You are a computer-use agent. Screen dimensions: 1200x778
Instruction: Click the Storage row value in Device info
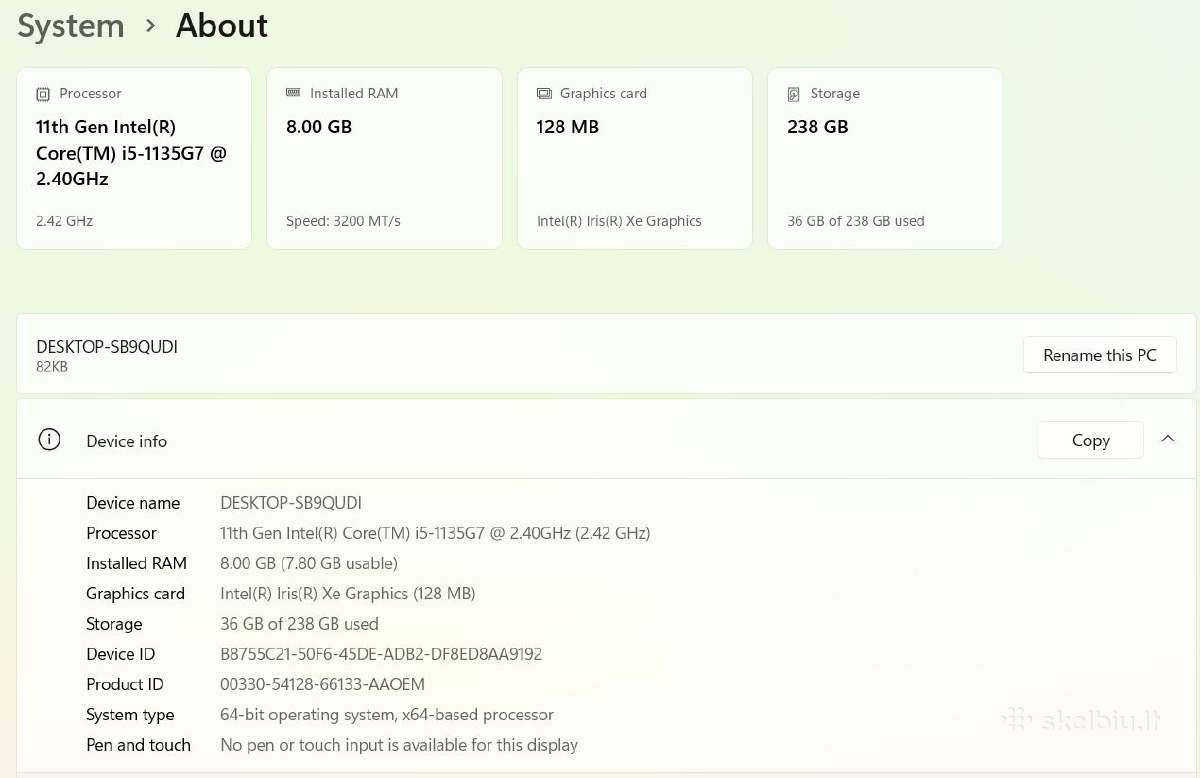(x=299, y=624)
